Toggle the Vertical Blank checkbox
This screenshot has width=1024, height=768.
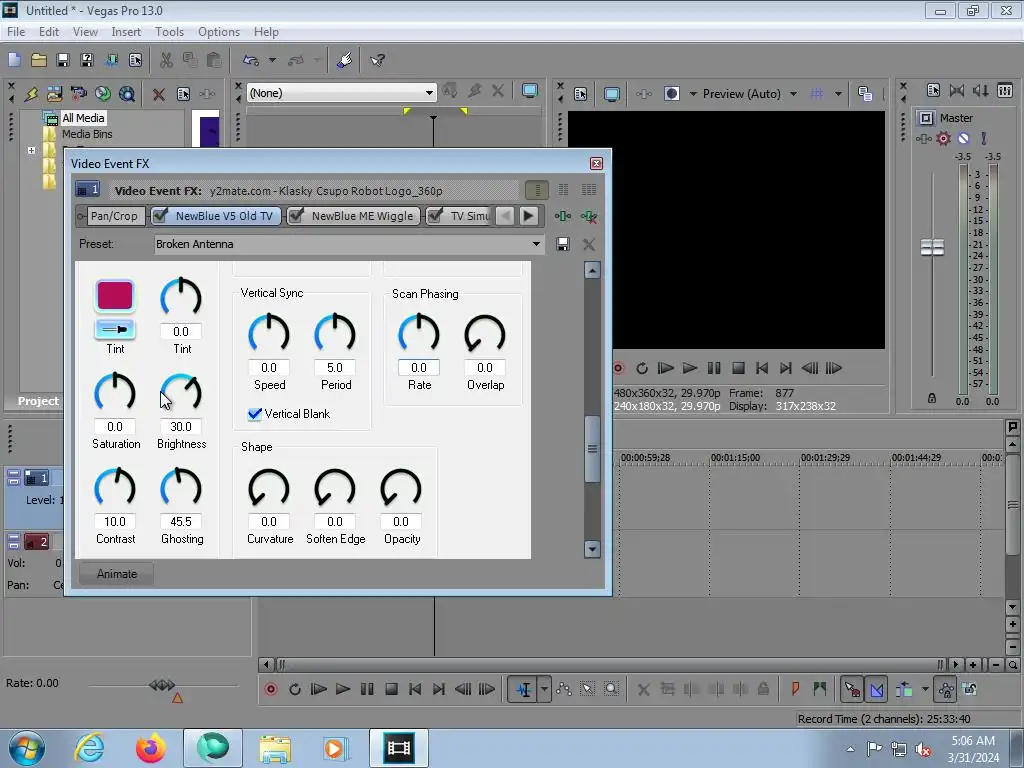click(x=255, y=414)
